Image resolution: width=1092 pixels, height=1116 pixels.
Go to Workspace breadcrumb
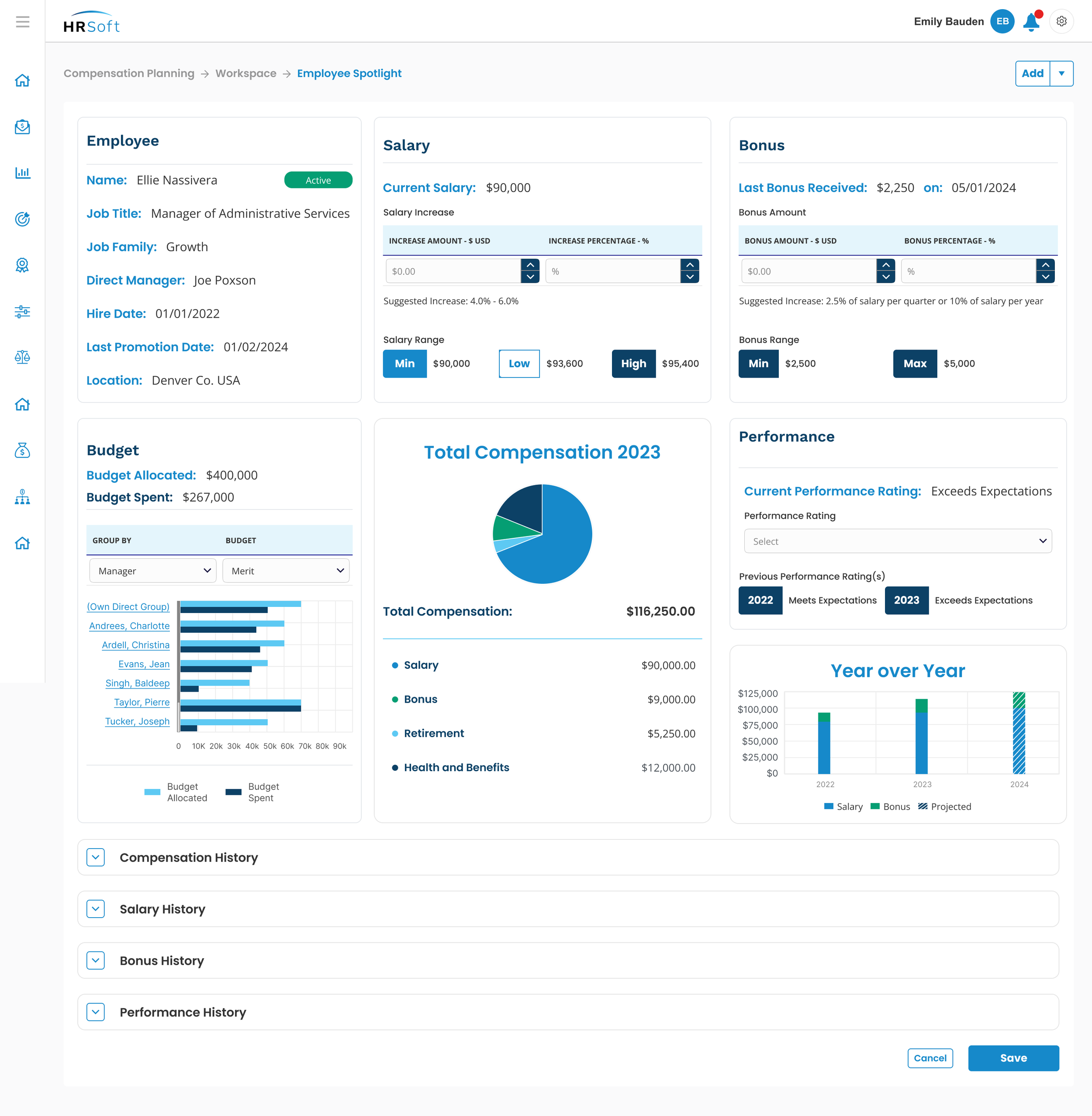pos(245,73)
